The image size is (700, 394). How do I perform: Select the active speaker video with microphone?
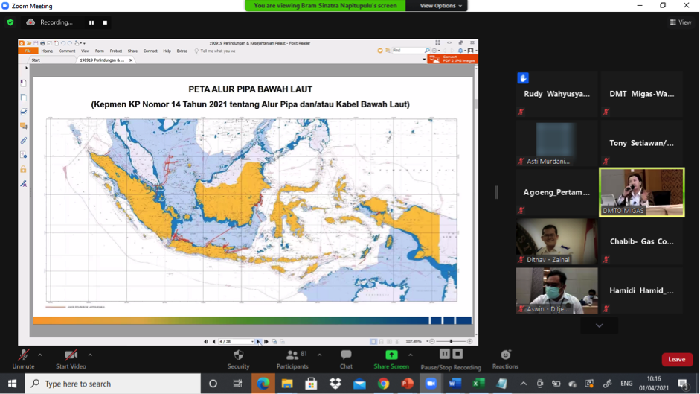[x=642, y=192]
